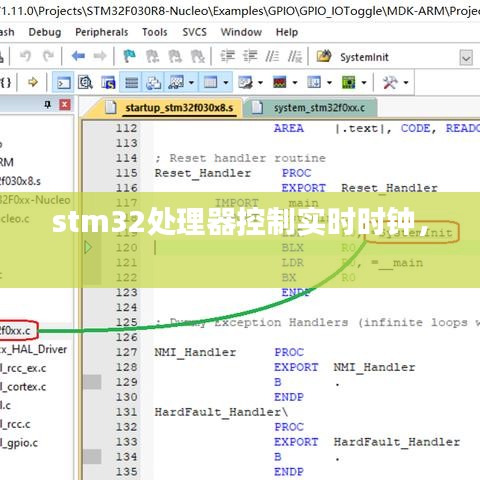Open the Serial Windows icon
Image resolution: width=480 pixels, height=480 pixels.
pos(246,82)
